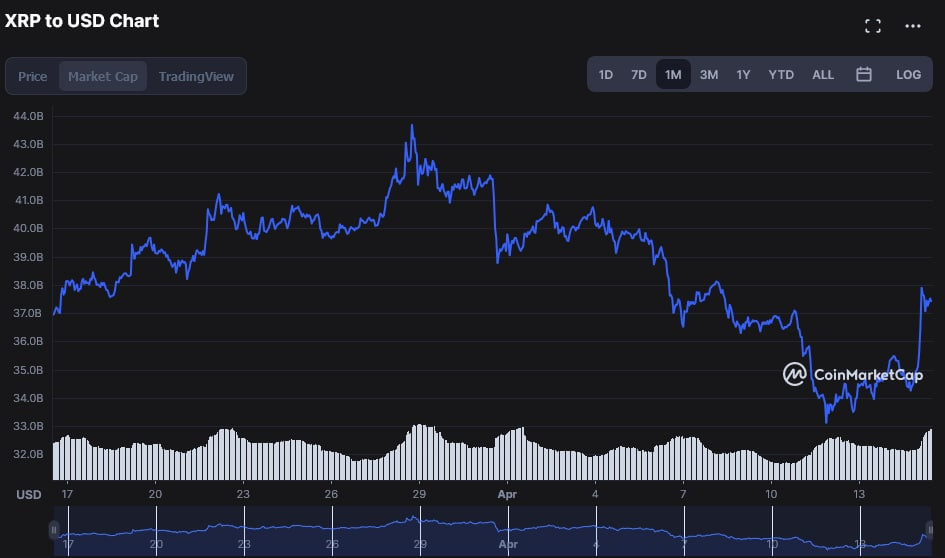Switch to the 3M time range
Image resolution: width=945 pixels, height=558 pixels.
[x=709, y=75]
